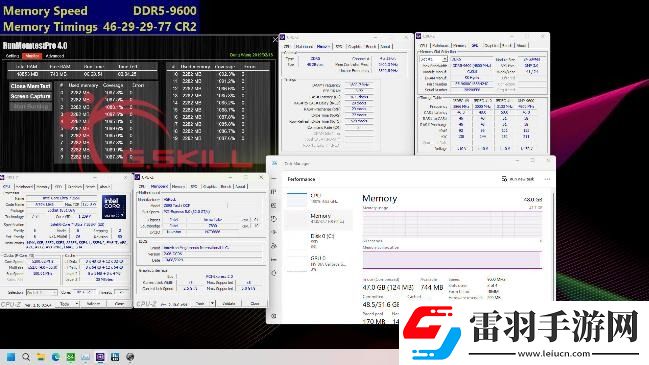Image resolution: width=649 pixels, height=365 pixels.
Task: Click Validate in CPU-Z CPU window
Action: pos(93,304)
